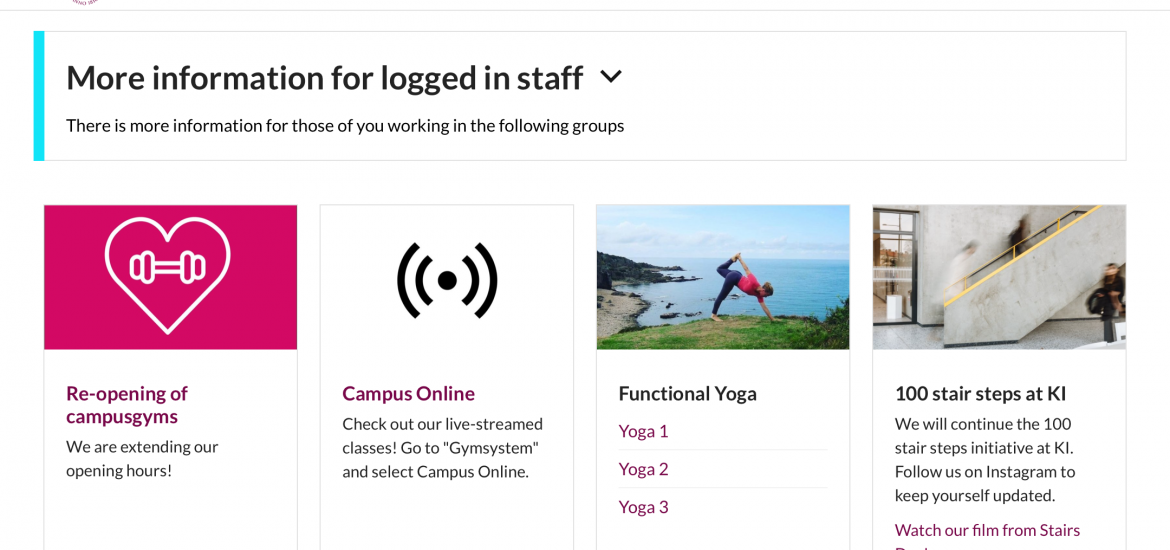The image size is (1170, 550).
Task: Expand the logged in staff chevron
Action: (611, 76)
